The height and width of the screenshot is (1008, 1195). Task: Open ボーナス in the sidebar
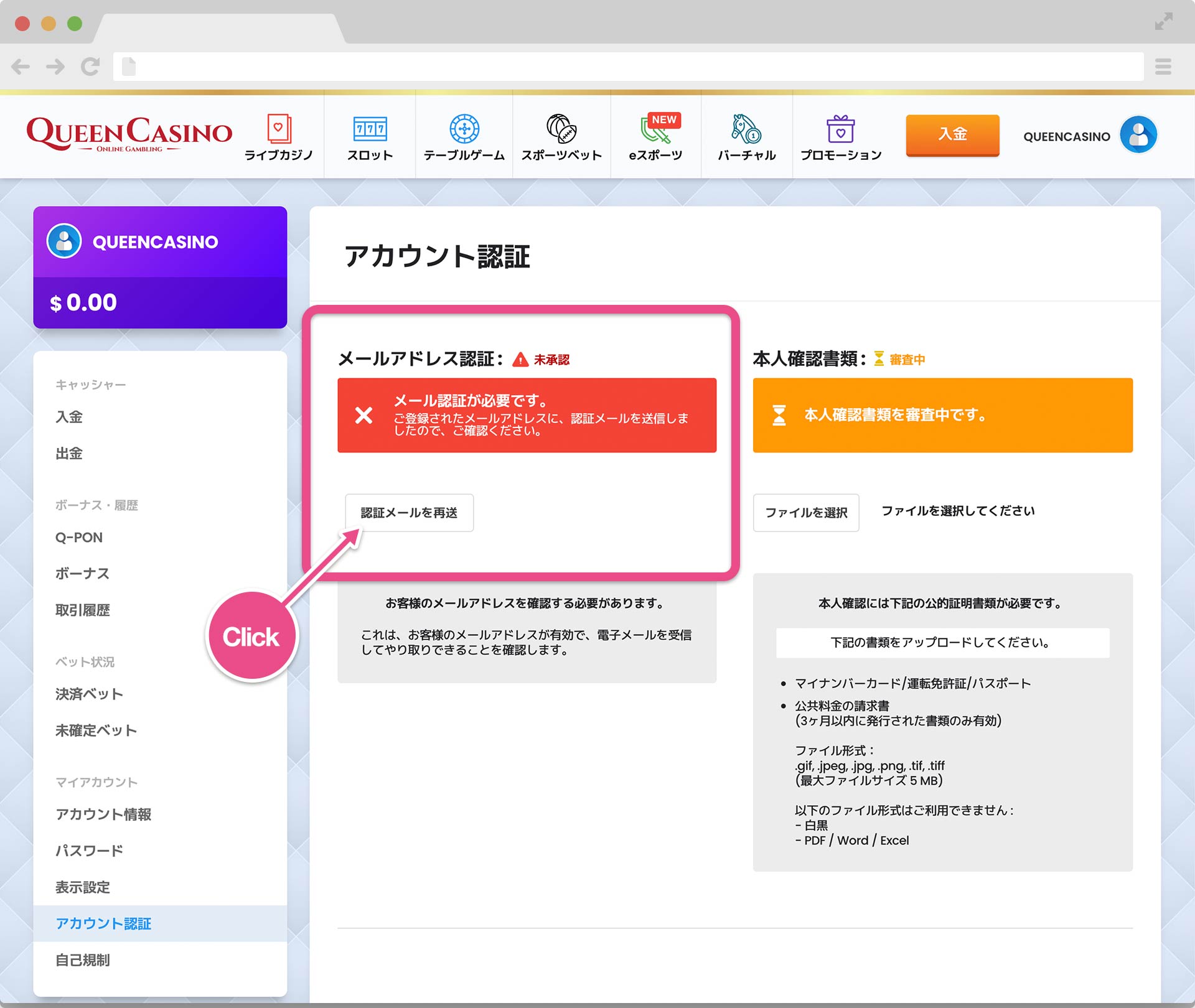[82, 574]
